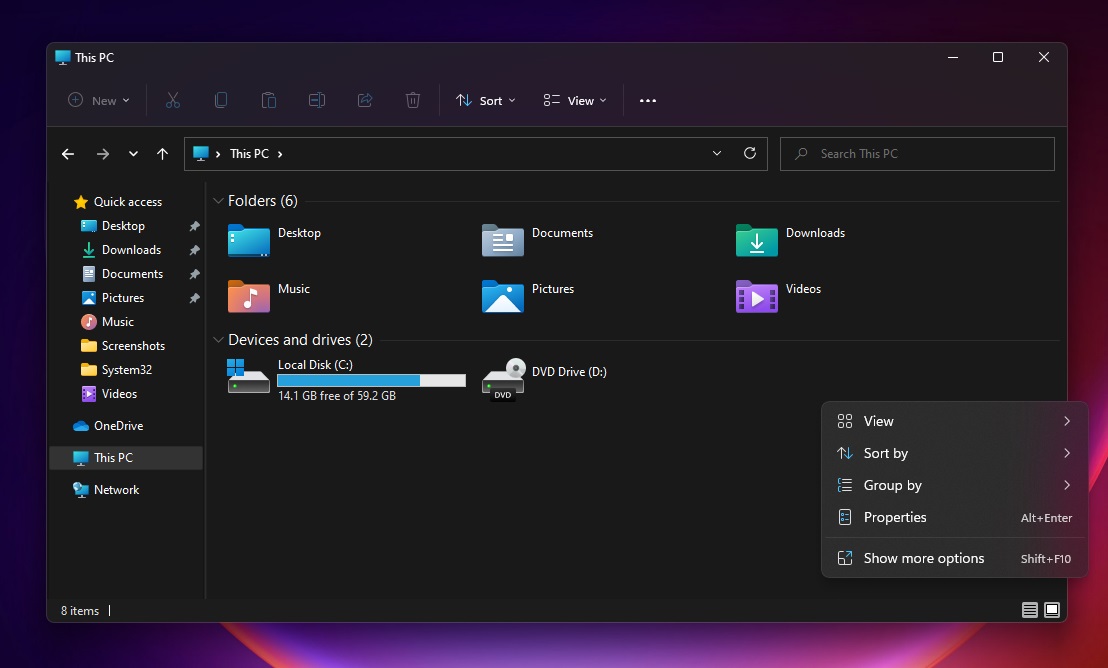Image resolution: width=1108 pixels, height=668 pixels.
Task: Click the chevron after This PC in address bar
Action: (280, 154)
